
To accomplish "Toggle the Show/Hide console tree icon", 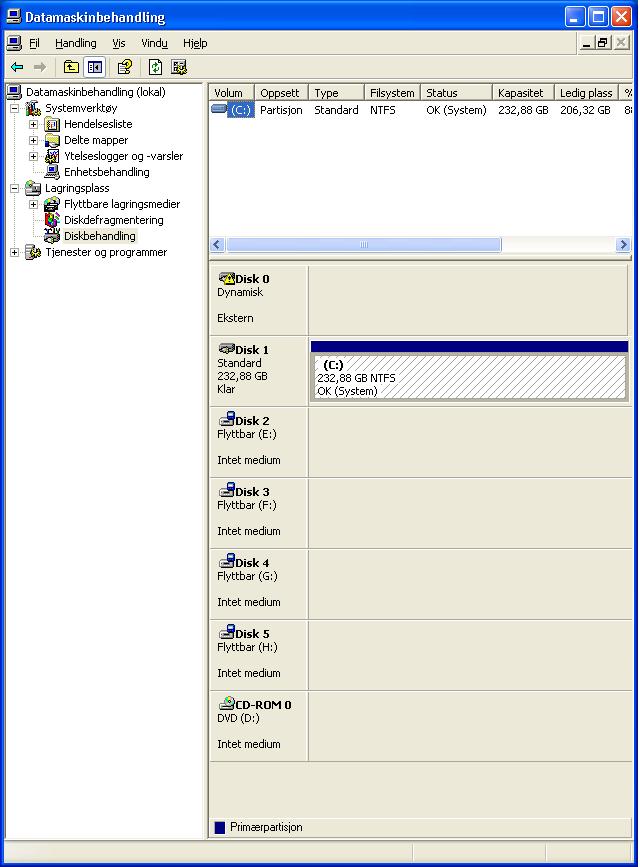I will pyautogui.click(x=95, y=67).
